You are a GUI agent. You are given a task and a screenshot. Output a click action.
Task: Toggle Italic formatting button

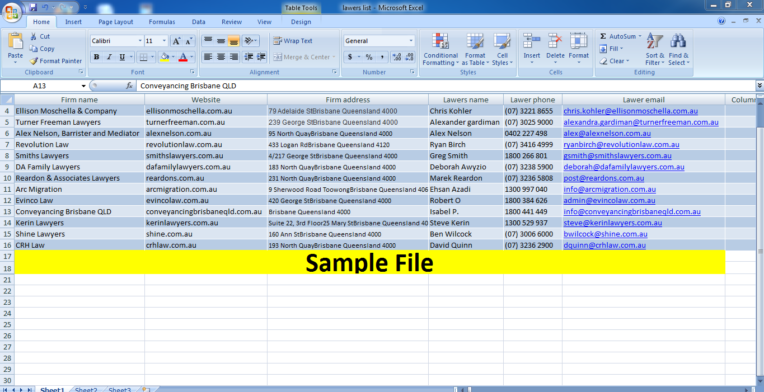coord(109,57)
